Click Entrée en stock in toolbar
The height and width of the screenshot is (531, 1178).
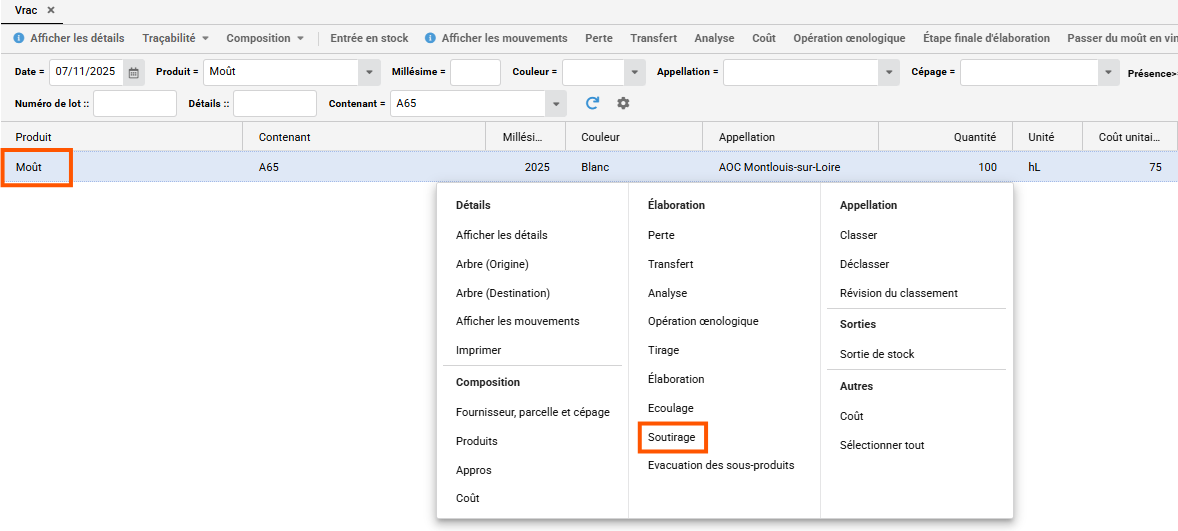370,38
